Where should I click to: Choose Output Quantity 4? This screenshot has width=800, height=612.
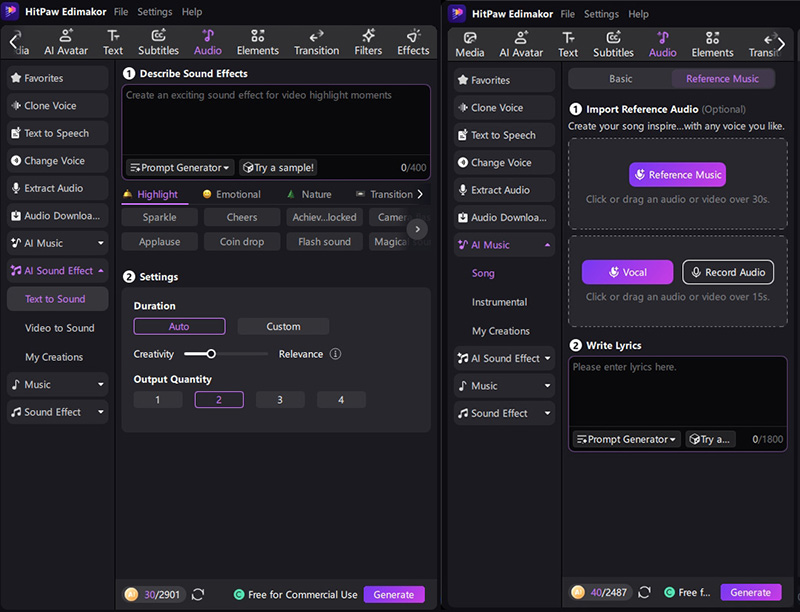(x=341, y=400)
